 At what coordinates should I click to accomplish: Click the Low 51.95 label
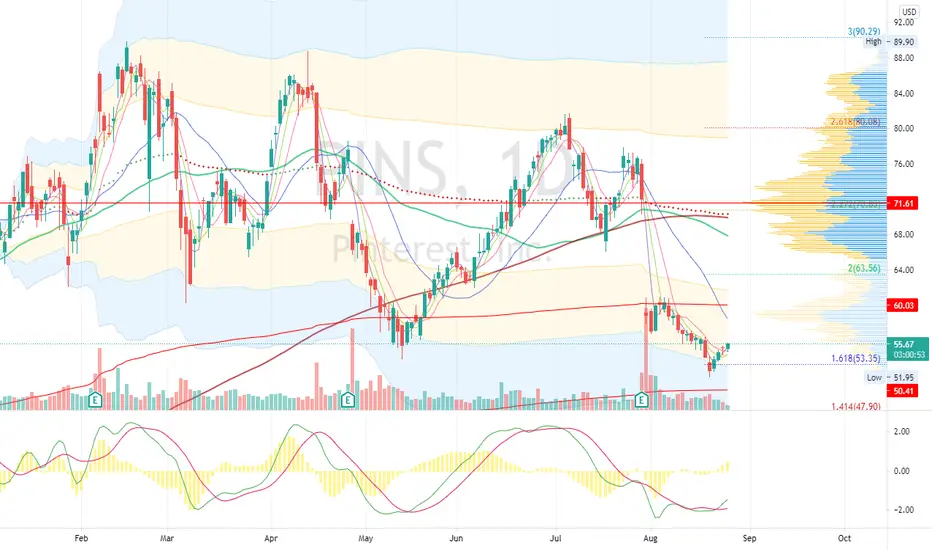coord(890,378)
